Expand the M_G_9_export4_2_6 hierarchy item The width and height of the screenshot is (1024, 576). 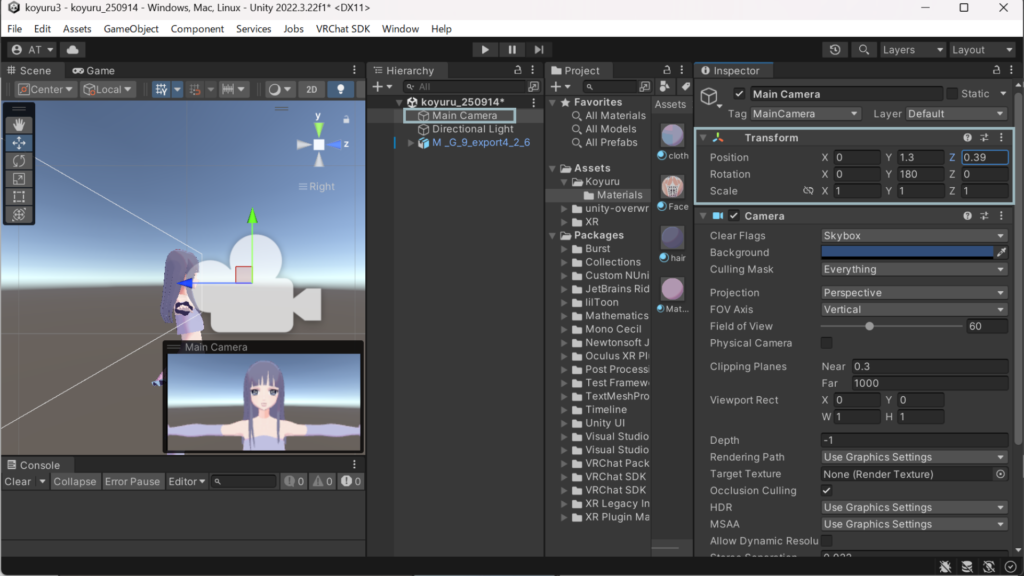(x=410, y=143)
